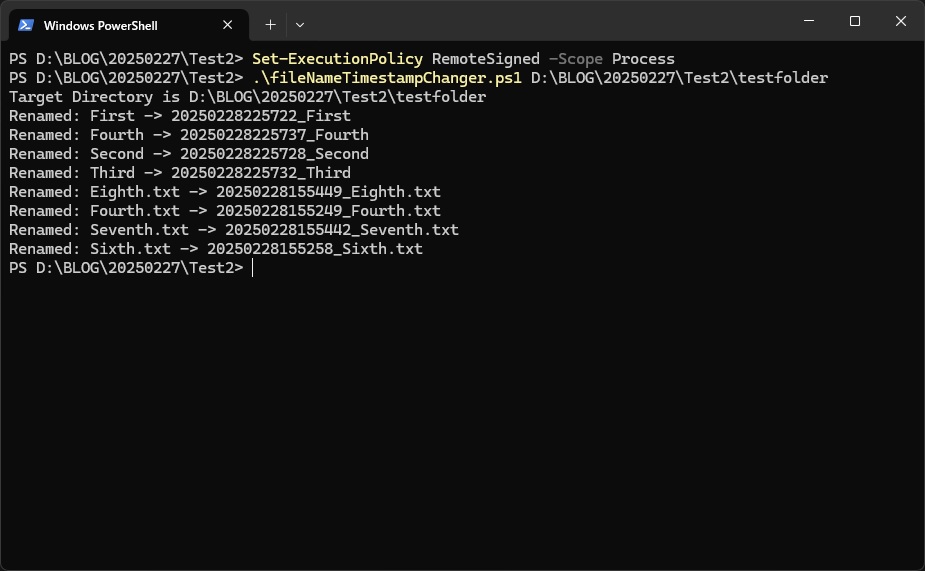925x571 pixels.
Task: Click the -Scope parameter in first command
Action: 576,59
